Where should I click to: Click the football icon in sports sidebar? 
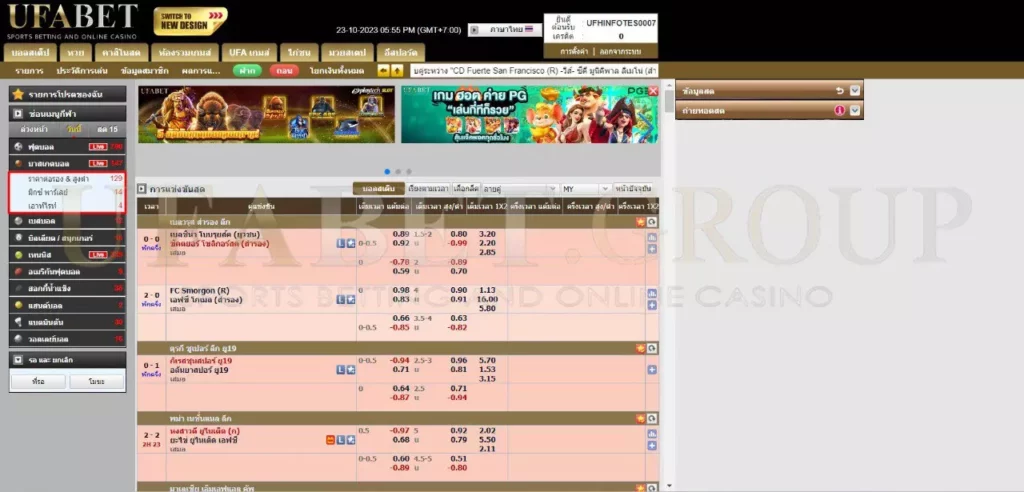pos(18,146)
